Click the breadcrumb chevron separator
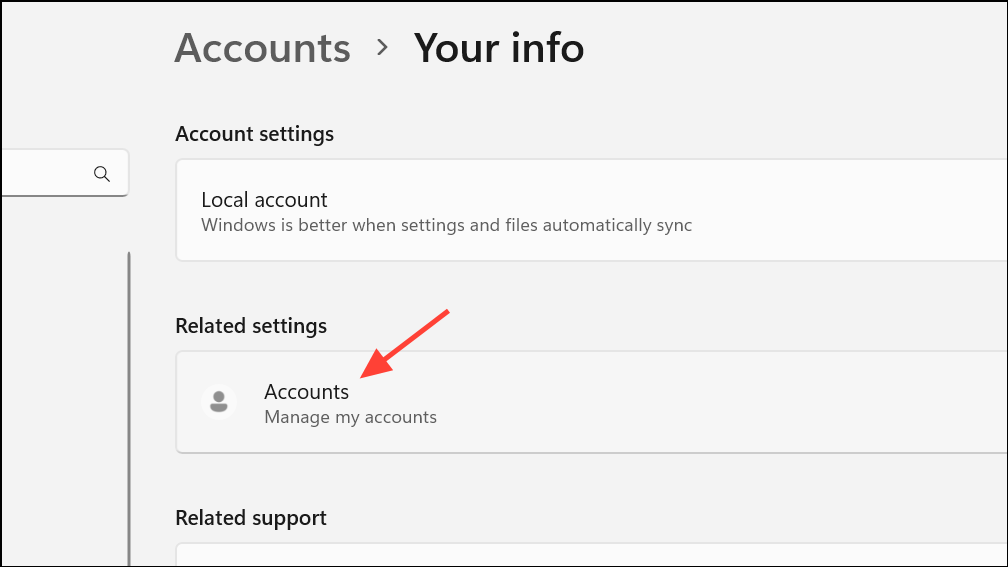1008x567 pixels. point(382,47)
